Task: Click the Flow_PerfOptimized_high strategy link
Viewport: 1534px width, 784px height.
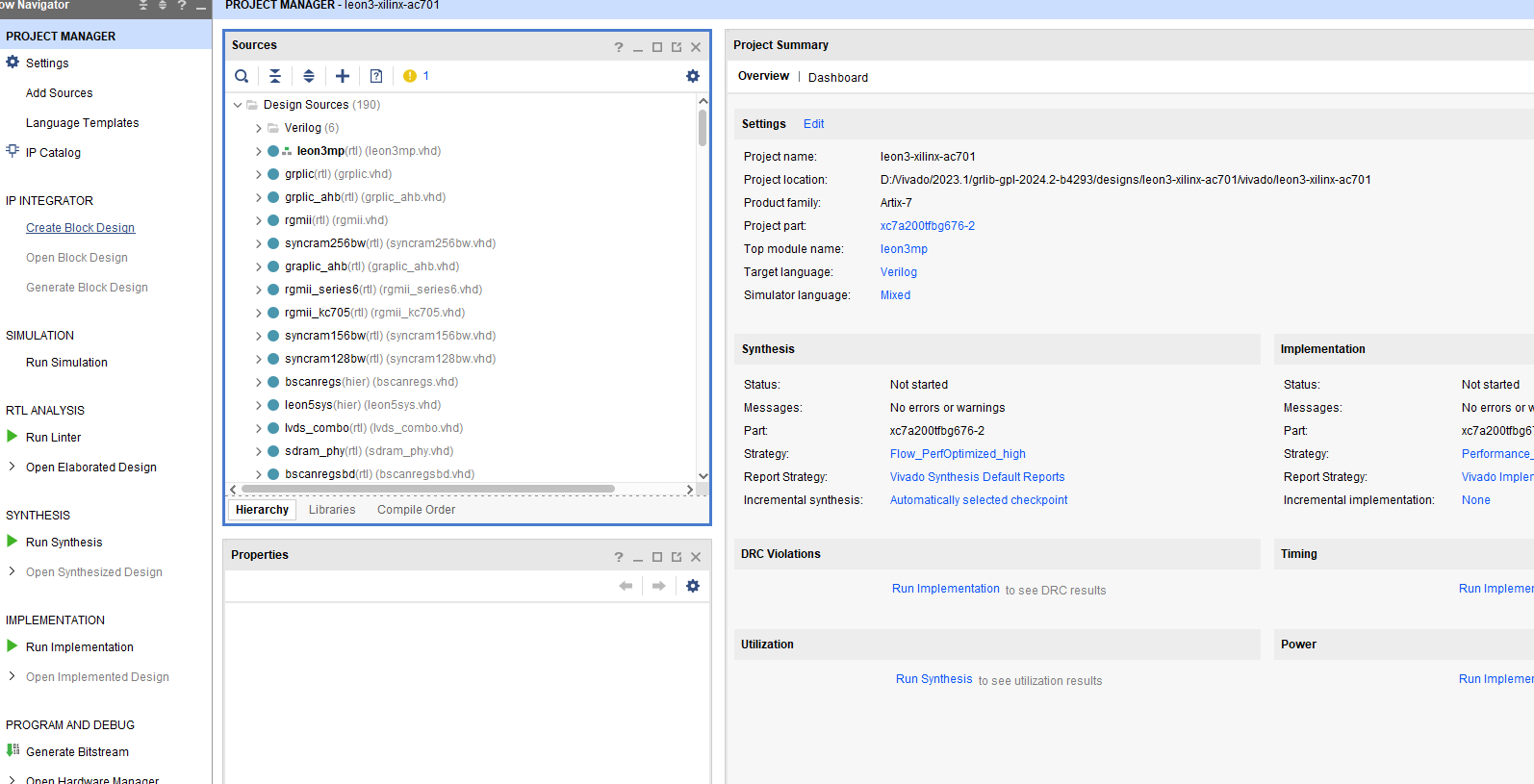Action: 958,454
